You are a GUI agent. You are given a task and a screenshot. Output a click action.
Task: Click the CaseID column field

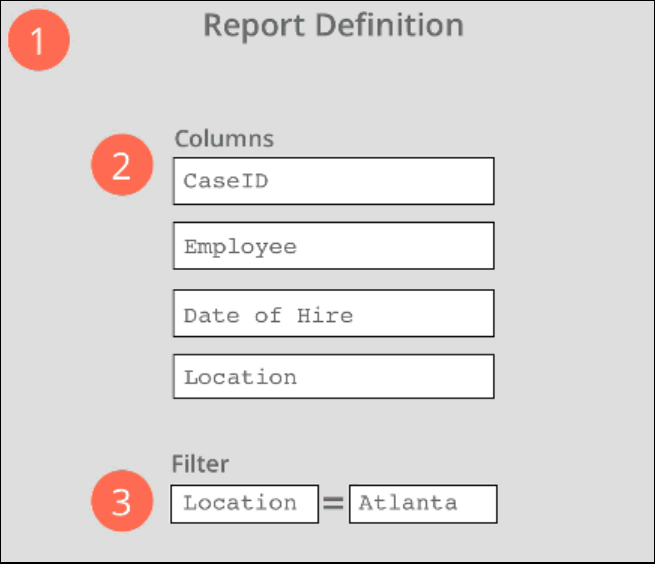333,181
